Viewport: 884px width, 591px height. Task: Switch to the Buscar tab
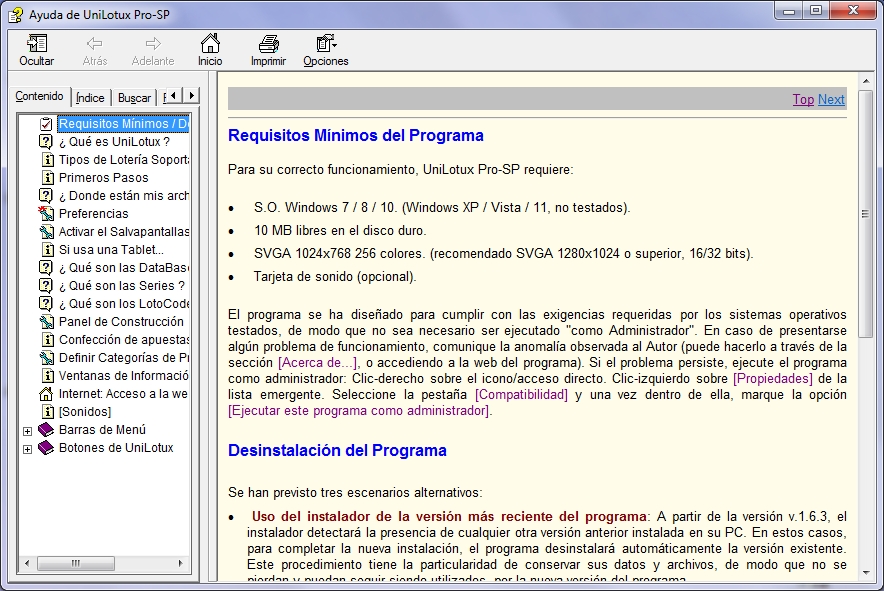click(134, 98)
